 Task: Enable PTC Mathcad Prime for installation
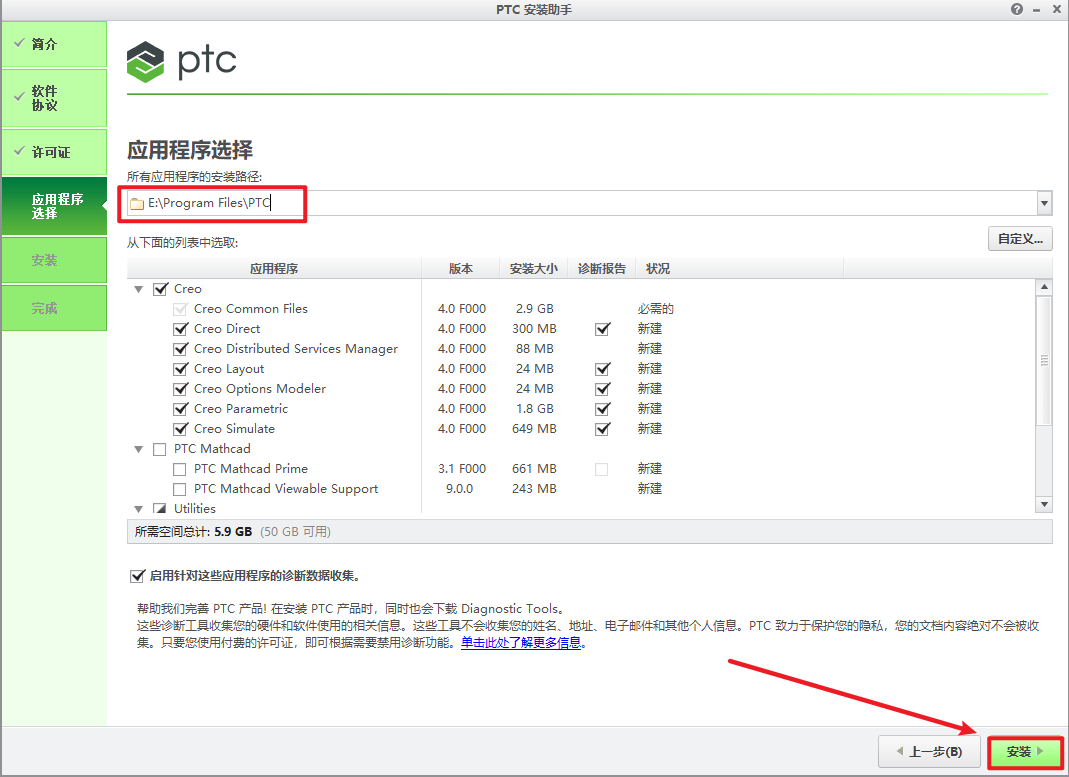click(x=180, y=468)
